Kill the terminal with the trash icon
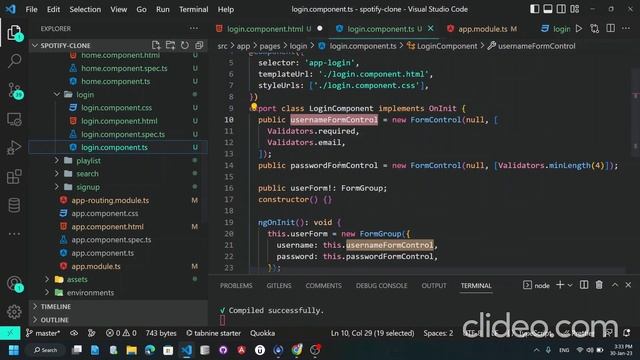This screenshot has height=360, width=640. tap(599, 285)
